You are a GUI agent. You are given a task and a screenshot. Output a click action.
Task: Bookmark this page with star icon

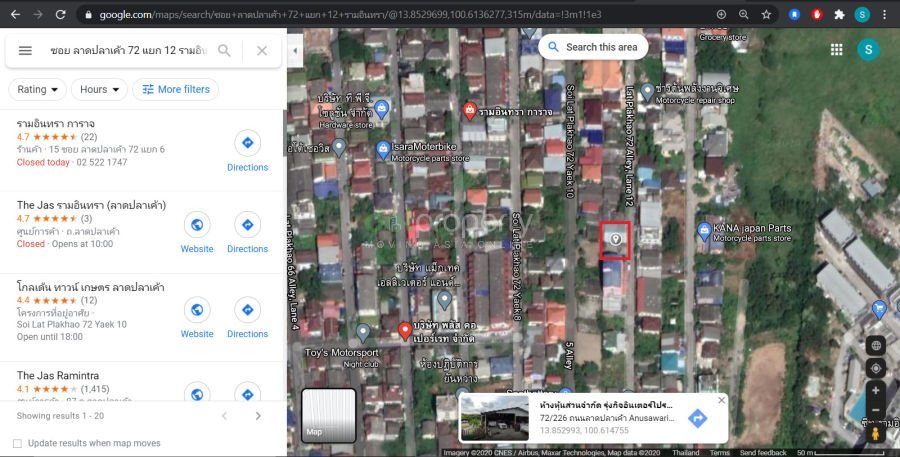click(766, 15)
